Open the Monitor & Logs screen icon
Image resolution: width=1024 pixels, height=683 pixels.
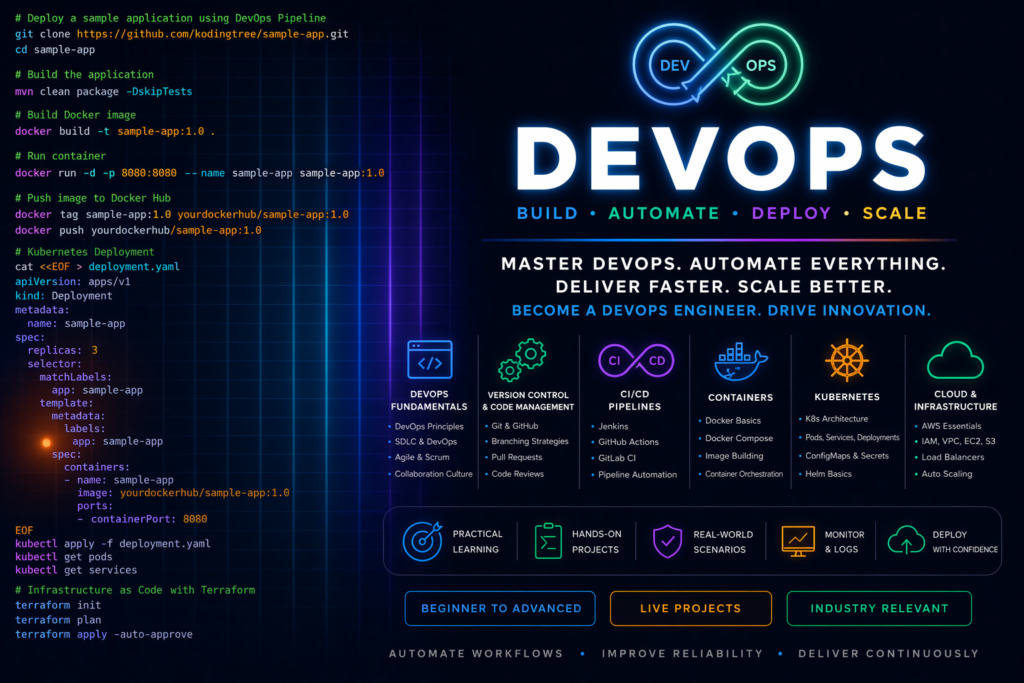click(x=799, y=541)
